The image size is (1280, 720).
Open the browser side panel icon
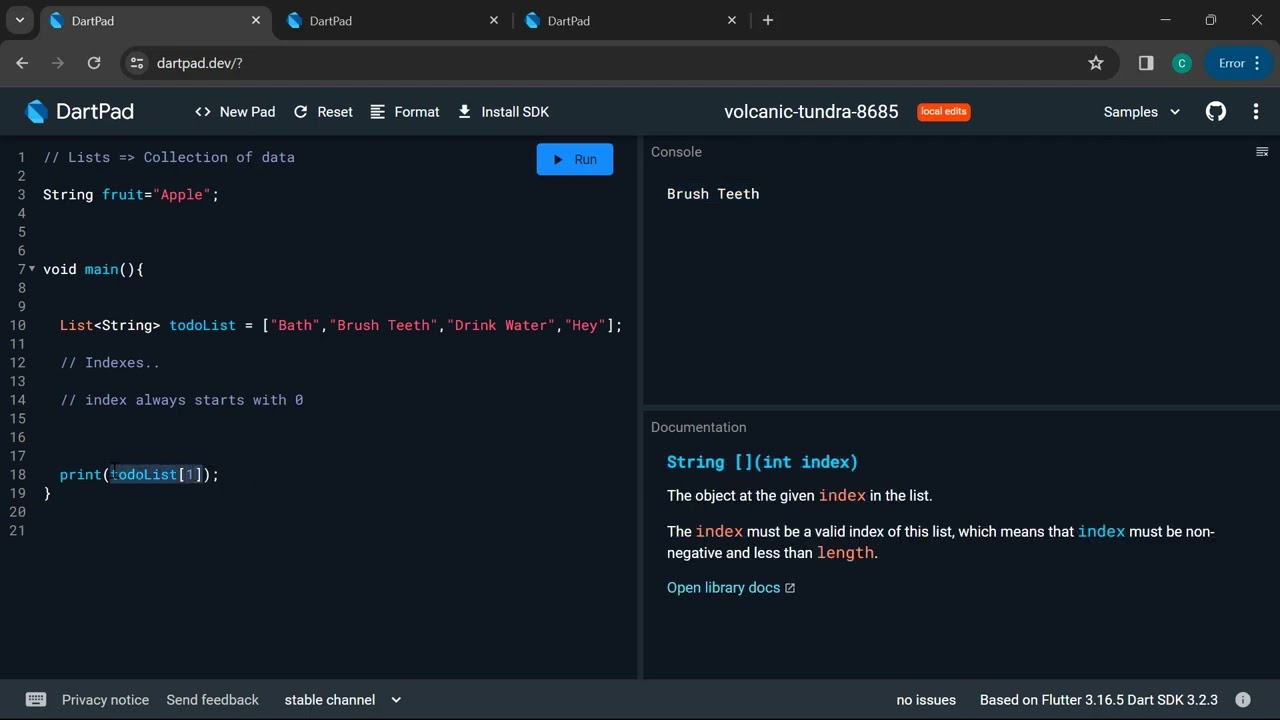(1146, 63)
